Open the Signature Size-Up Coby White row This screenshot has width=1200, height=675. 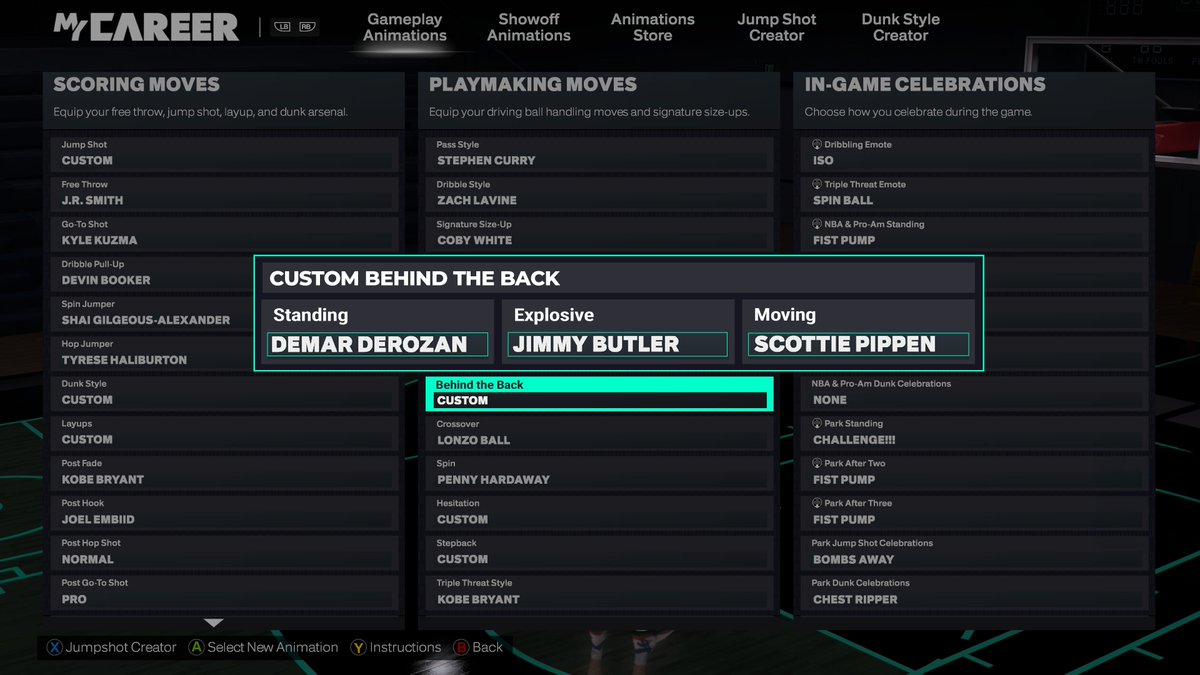point(599,234)
